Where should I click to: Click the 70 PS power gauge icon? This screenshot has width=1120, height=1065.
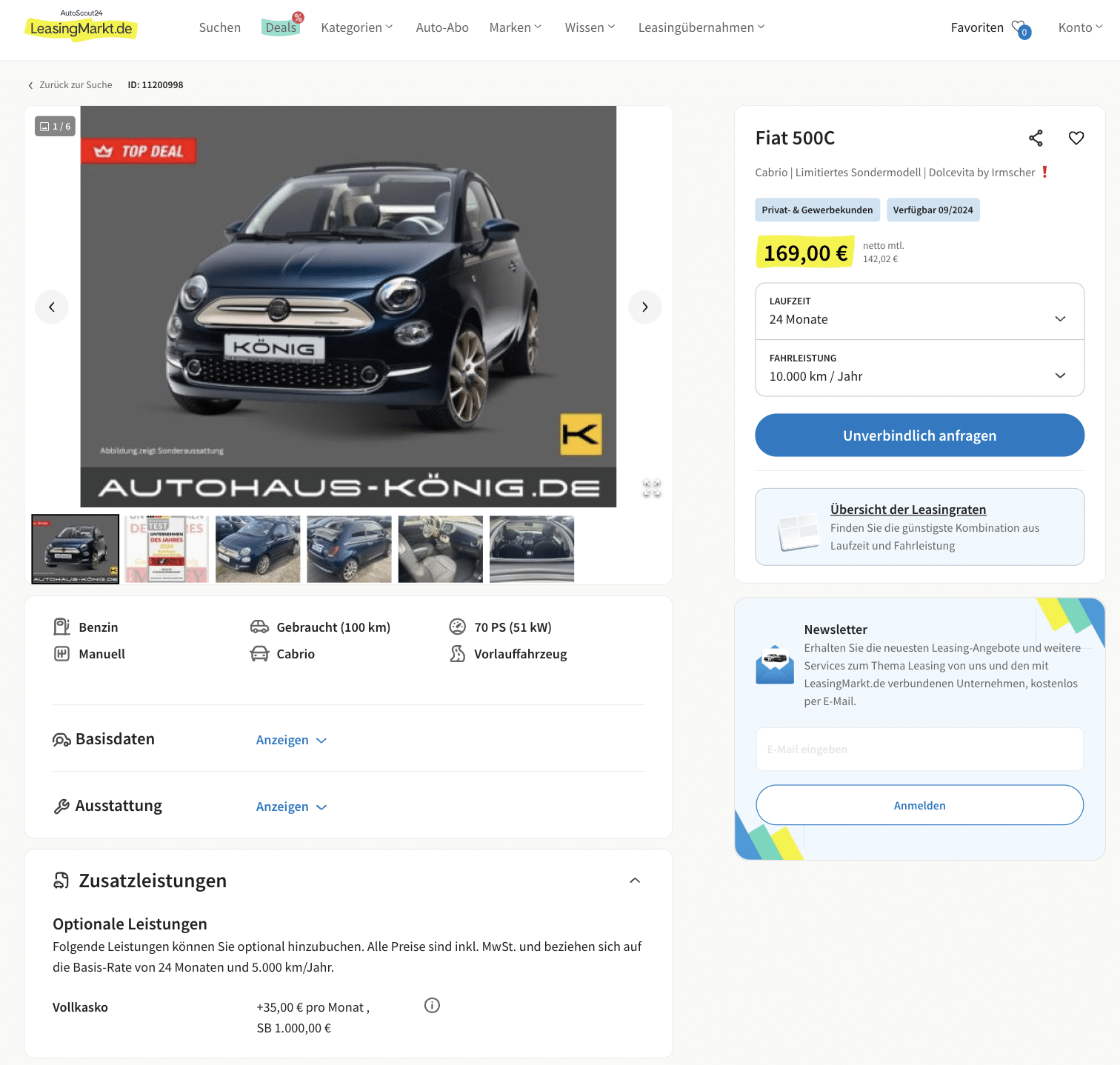[x=457, y=627]
